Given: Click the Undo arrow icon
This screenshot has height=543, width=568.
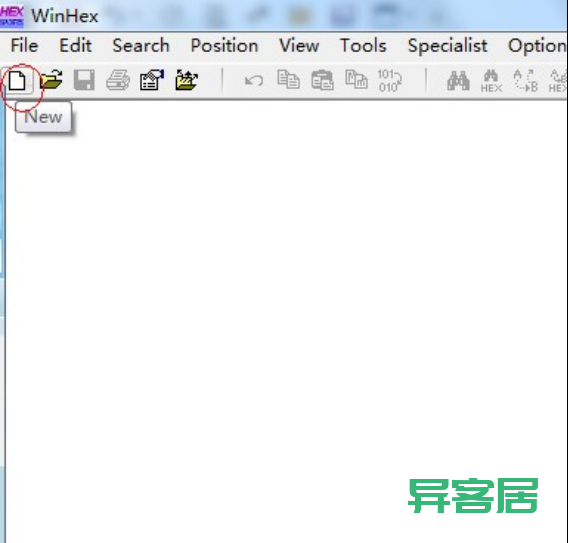Looking at the screenshot, I should pyautogui.click(x=254, y=80).
